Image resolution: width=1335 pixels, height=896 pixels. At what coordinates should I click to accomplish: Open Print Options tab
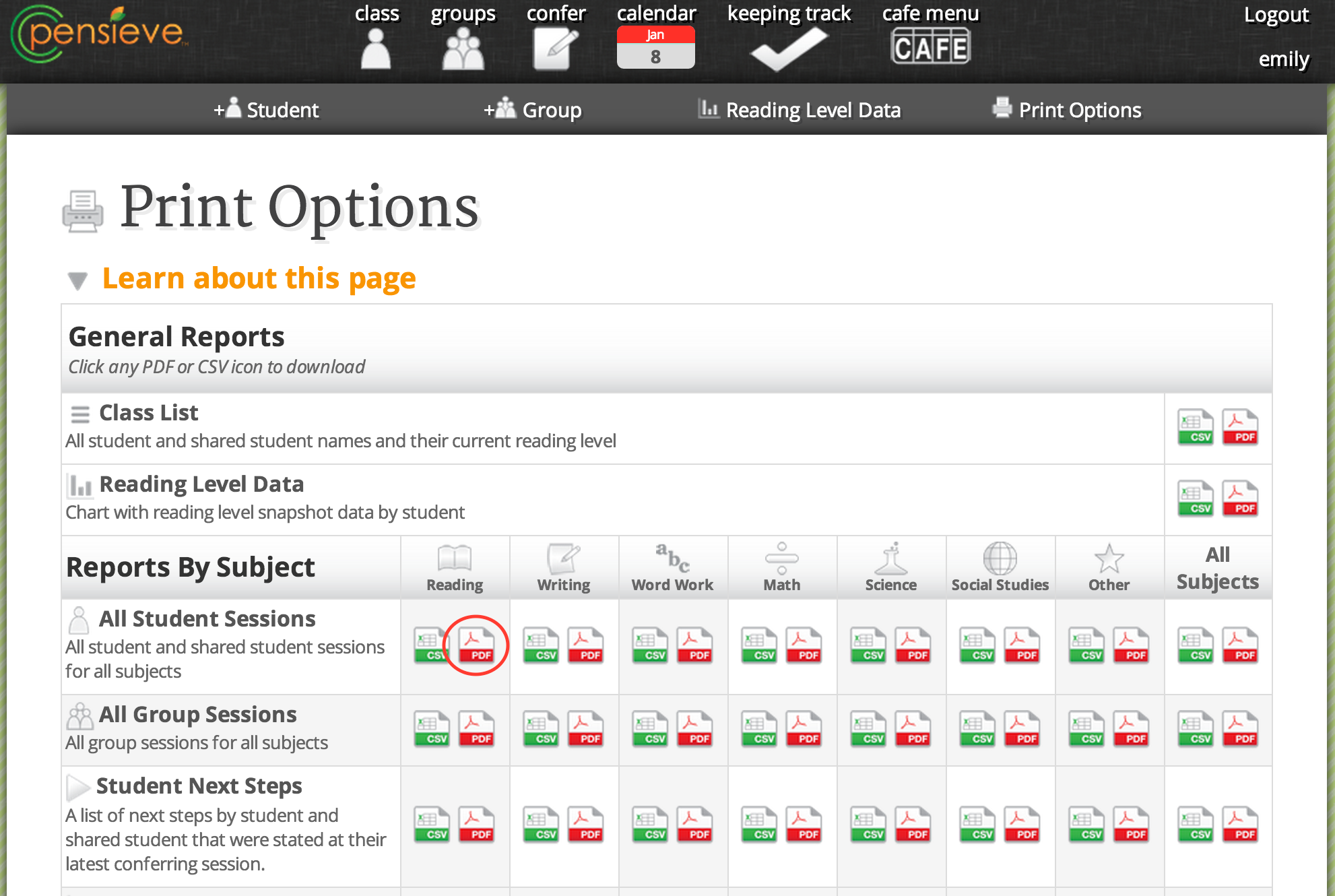(x=1067, y=109)
